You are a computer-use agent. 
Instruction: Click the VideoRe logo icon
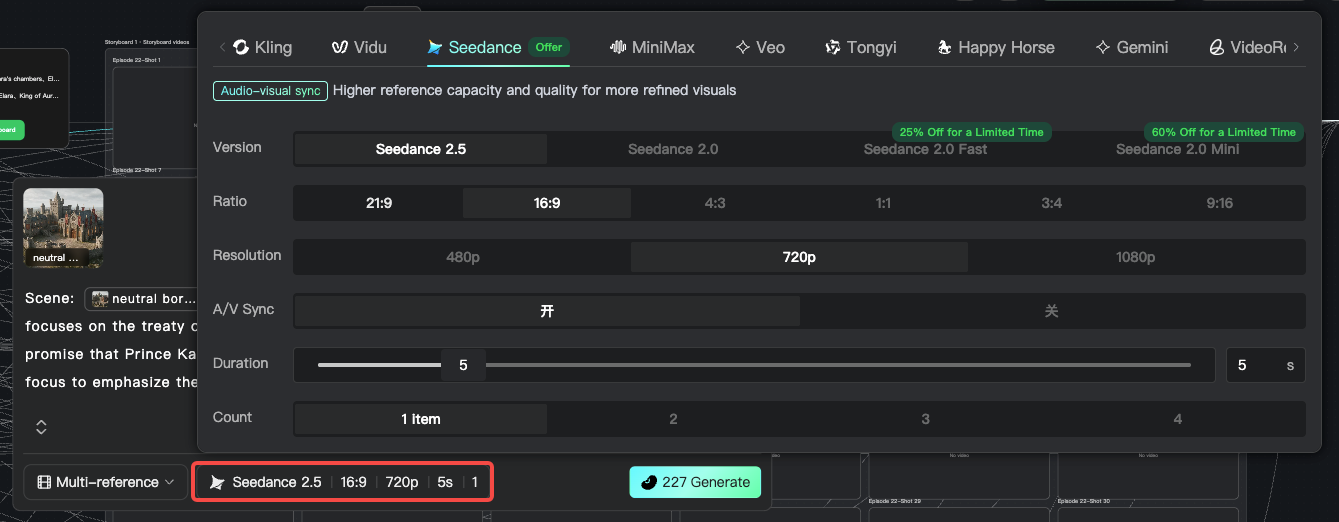click(1217, 47)
